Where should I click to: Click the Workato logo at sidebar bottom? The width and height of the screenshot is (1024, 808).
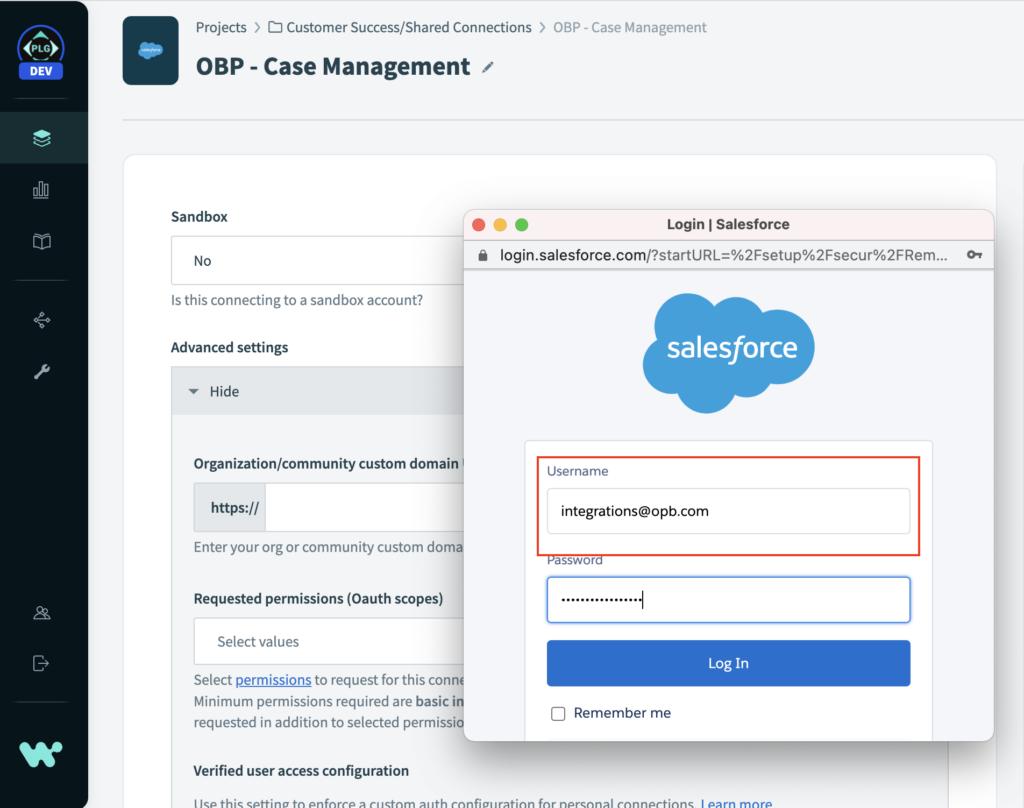pos(40,753)
